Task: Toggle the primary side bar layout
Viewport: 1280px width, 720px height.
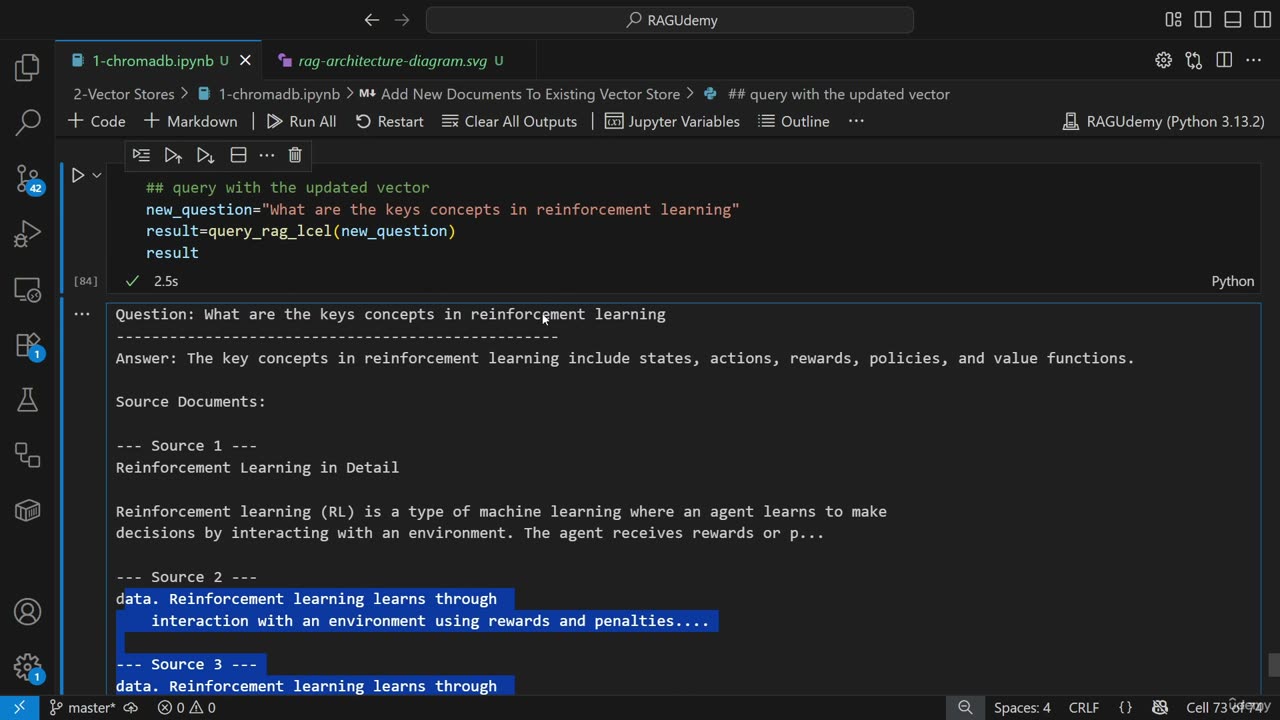Action: click(x=1203, y=20)
